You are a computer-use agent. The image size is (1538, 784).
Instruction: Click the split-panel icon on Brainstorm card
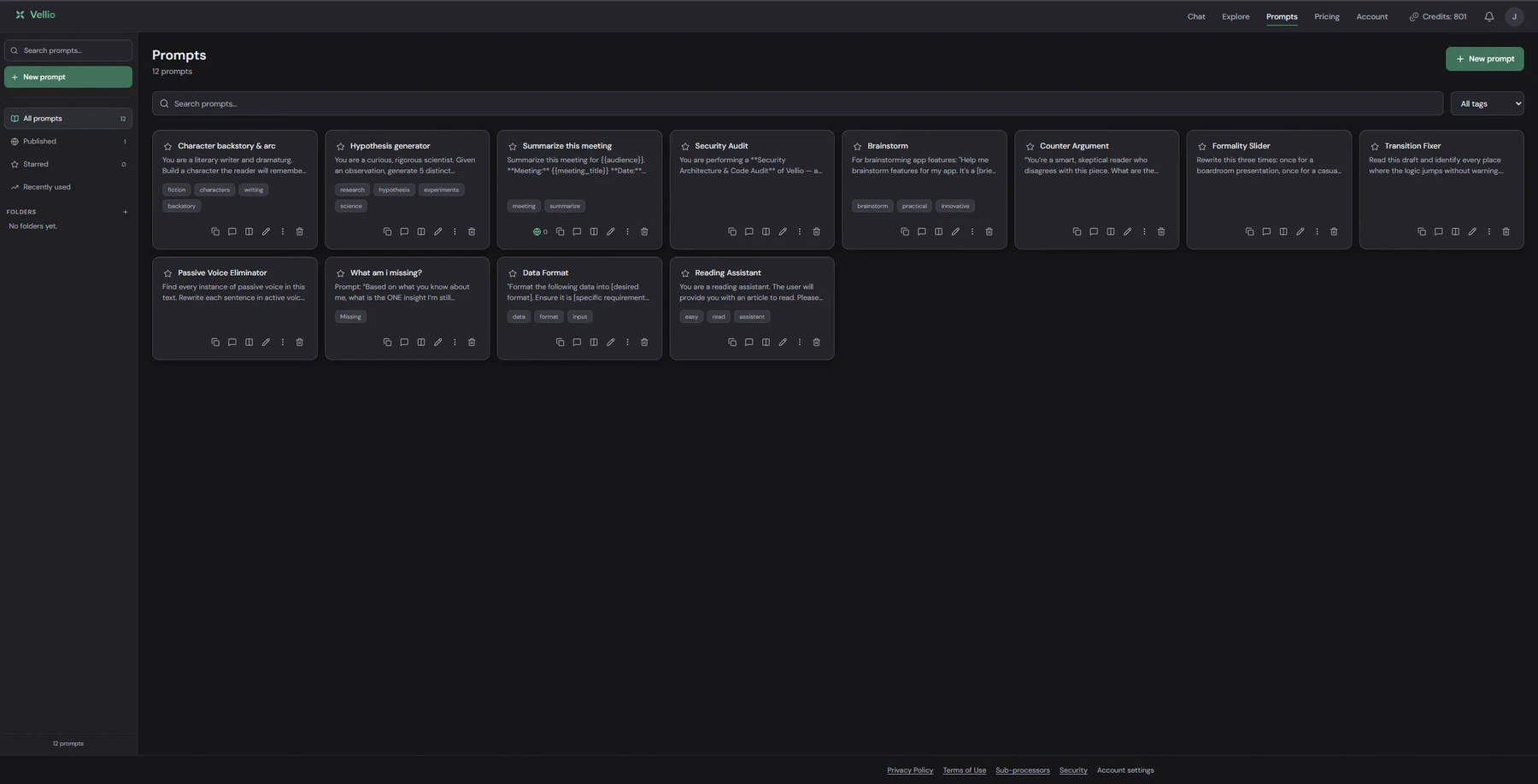tap(938, 231)
